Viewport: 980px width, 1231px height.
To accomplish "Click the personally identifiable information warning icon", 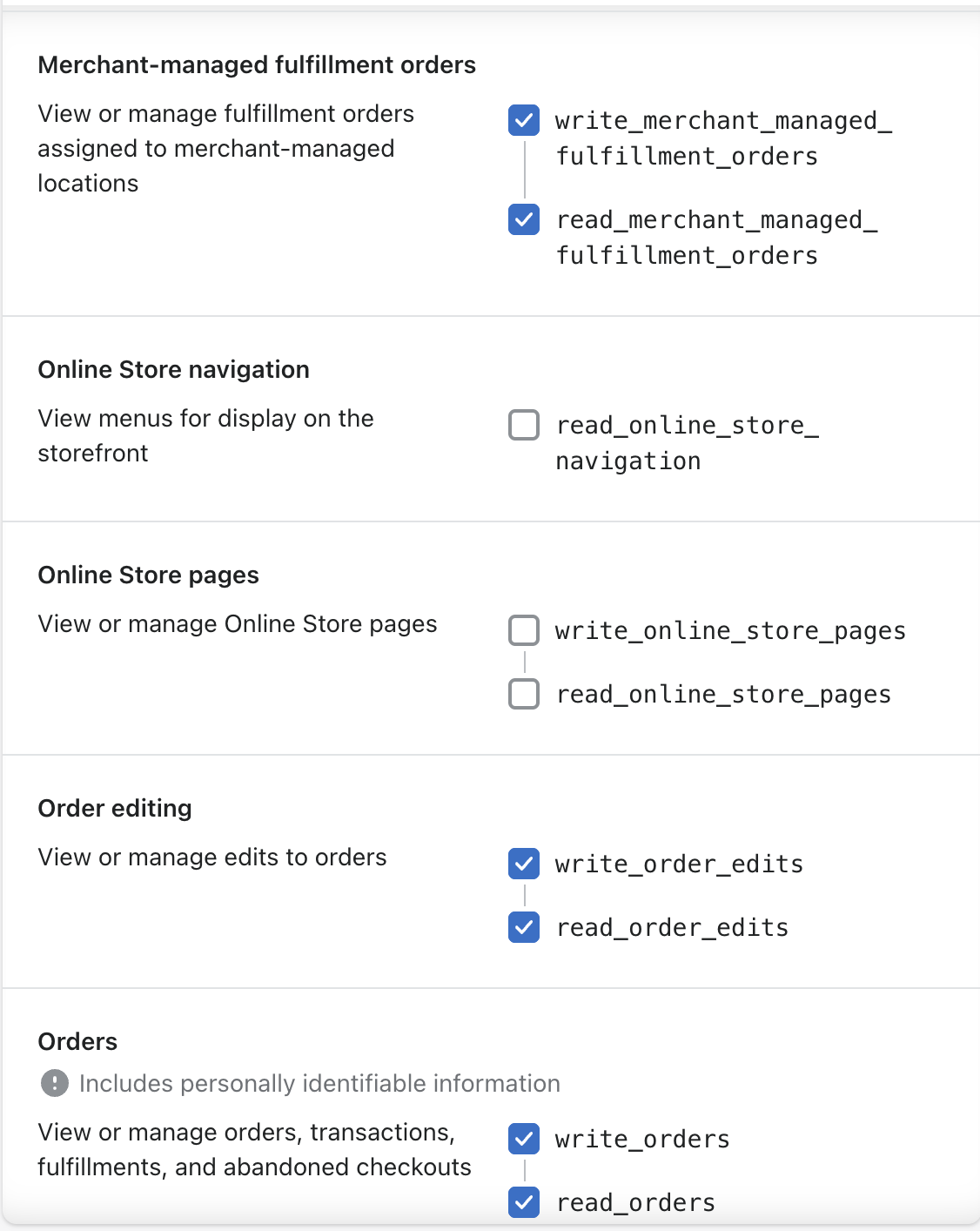I will tap(55, 1083).
